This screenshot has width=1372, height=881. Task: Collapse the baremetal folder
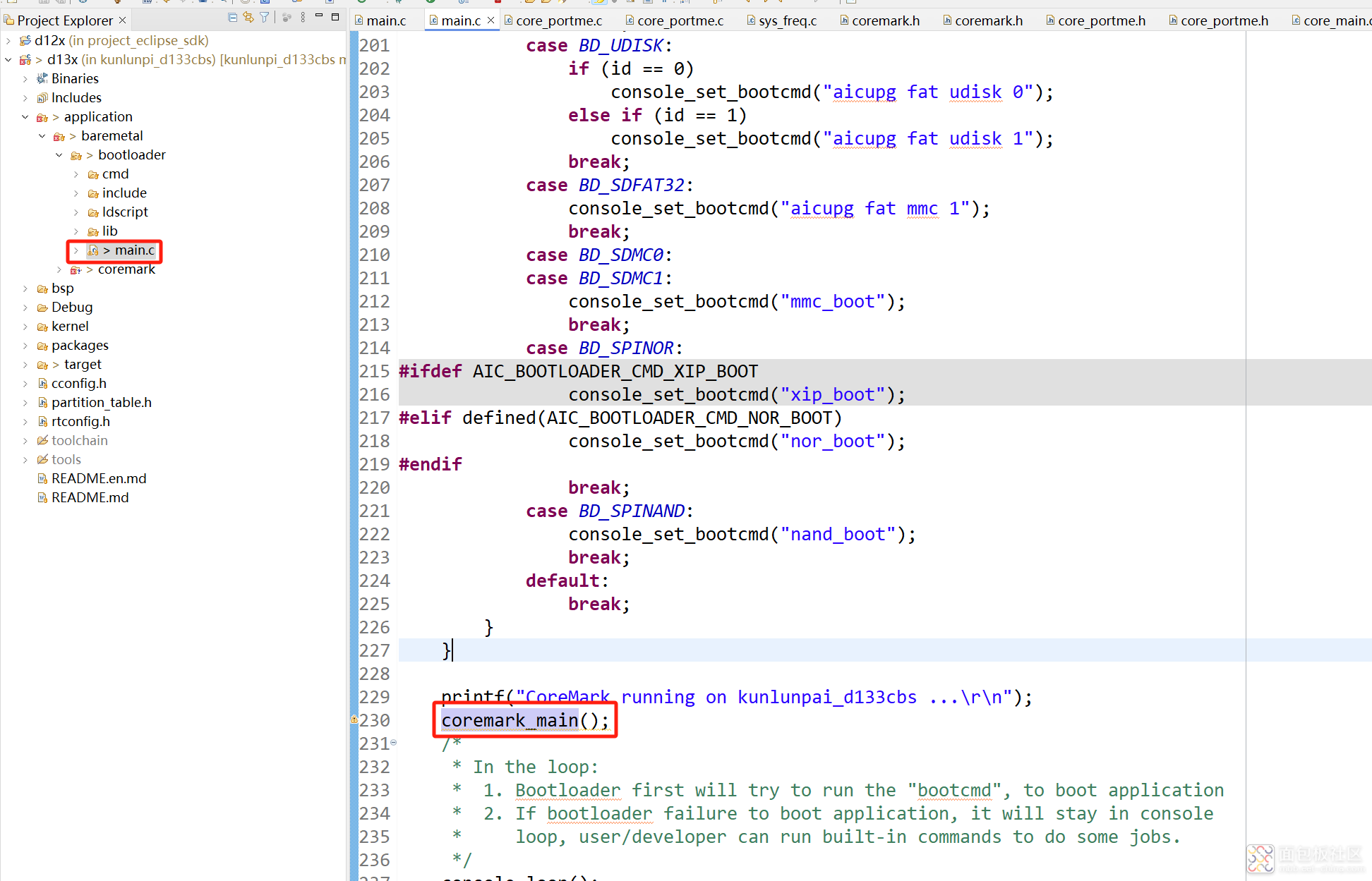(42, 136)
